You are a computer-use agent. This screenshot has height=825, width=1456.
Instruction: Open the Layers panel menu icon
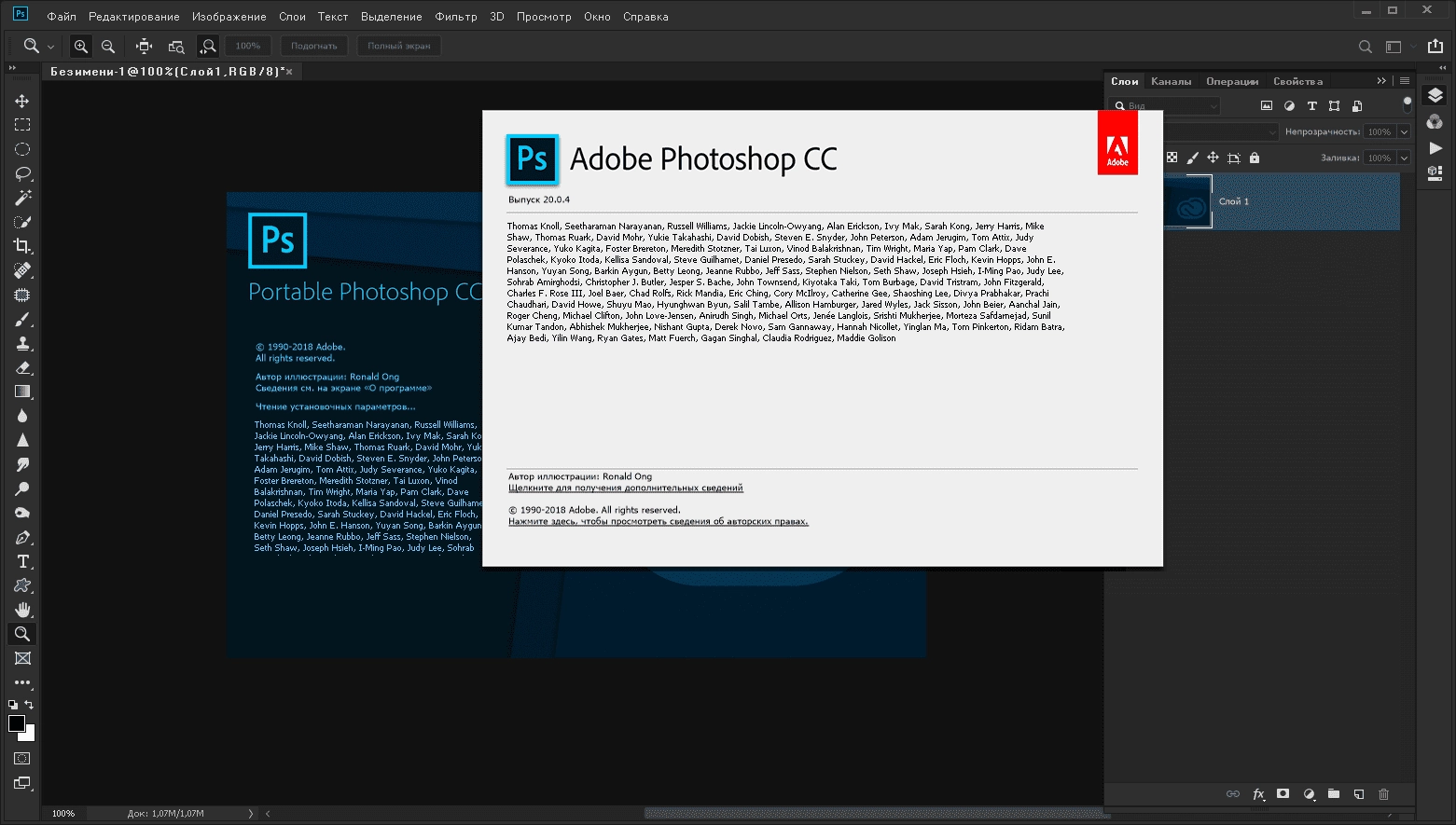(1405, 81)
